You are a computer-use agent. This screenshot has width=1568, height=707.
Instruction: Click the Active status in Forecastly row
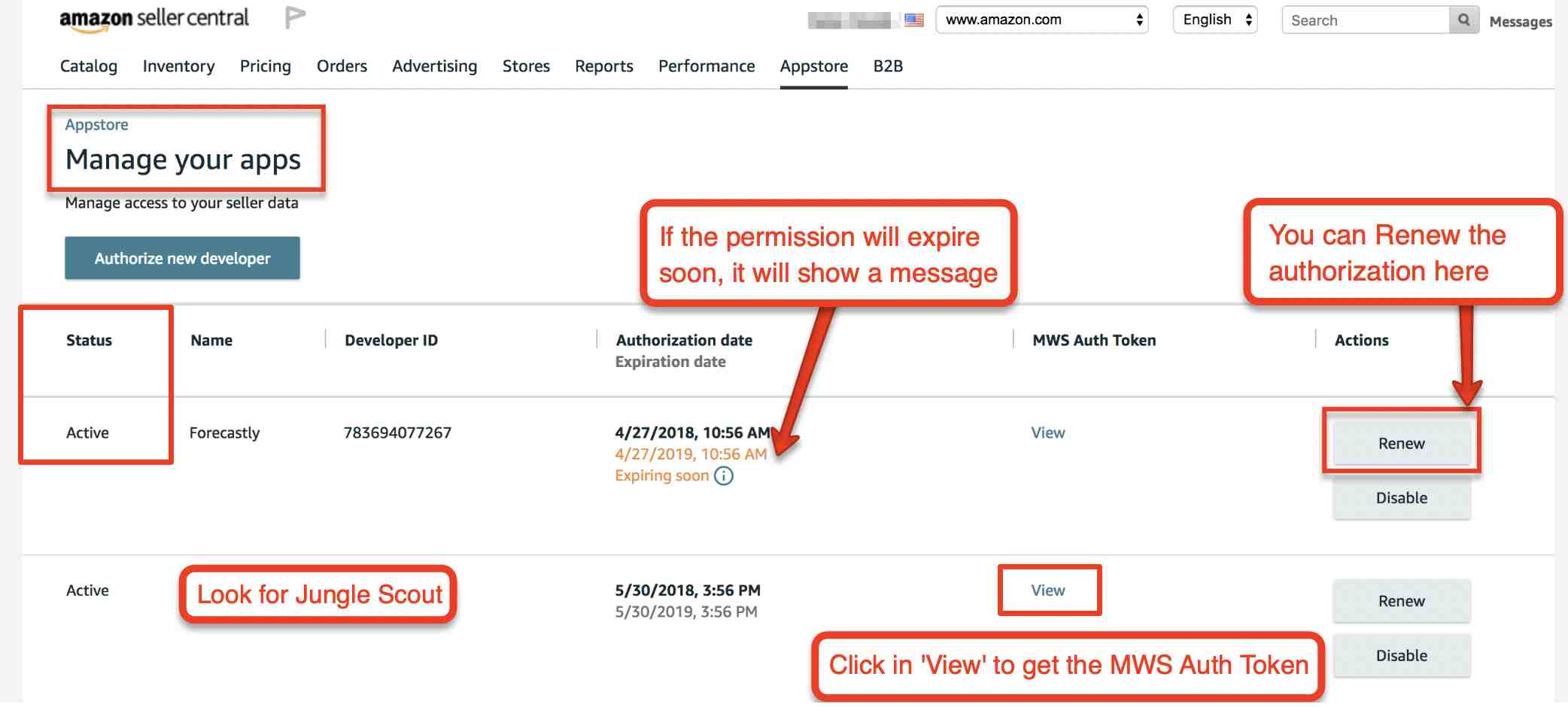pos(87,433)
